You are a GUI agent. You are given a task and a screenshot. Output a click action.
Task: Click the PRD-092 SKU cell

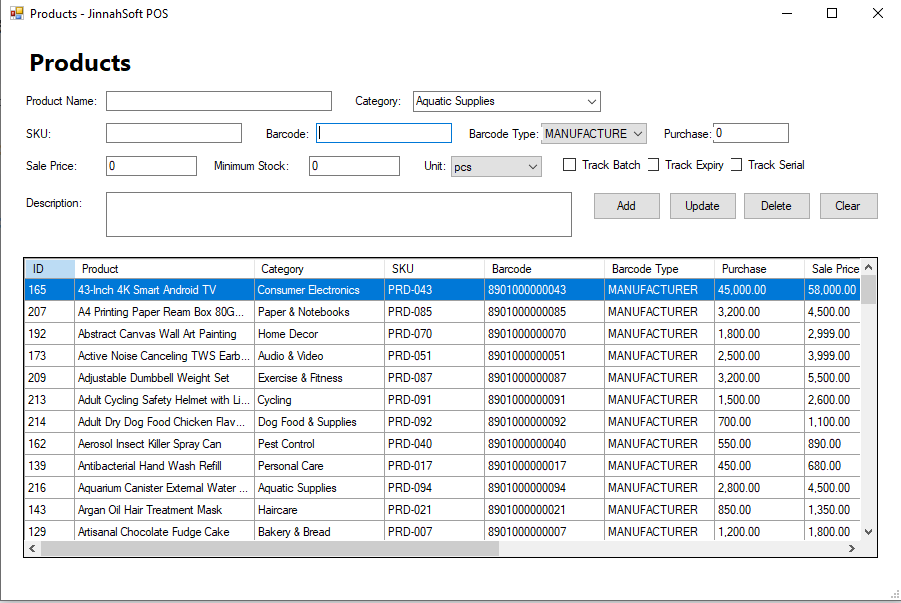click(434, 422)
